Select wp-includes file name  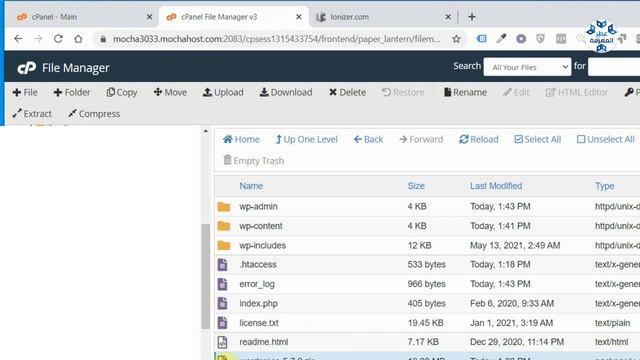coord(262,245)
